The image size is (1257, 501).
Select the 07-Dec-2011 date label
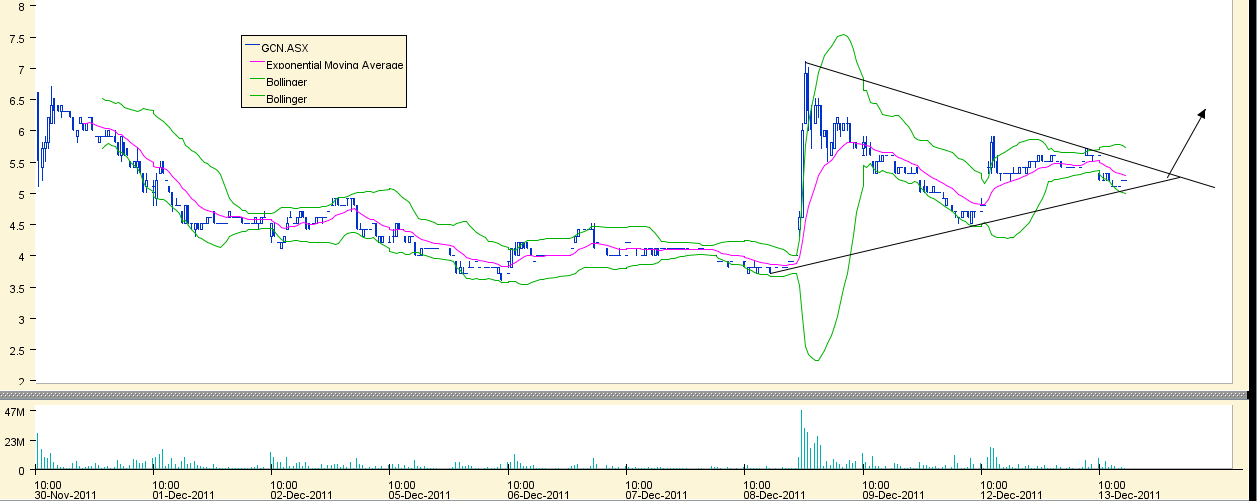657,494
